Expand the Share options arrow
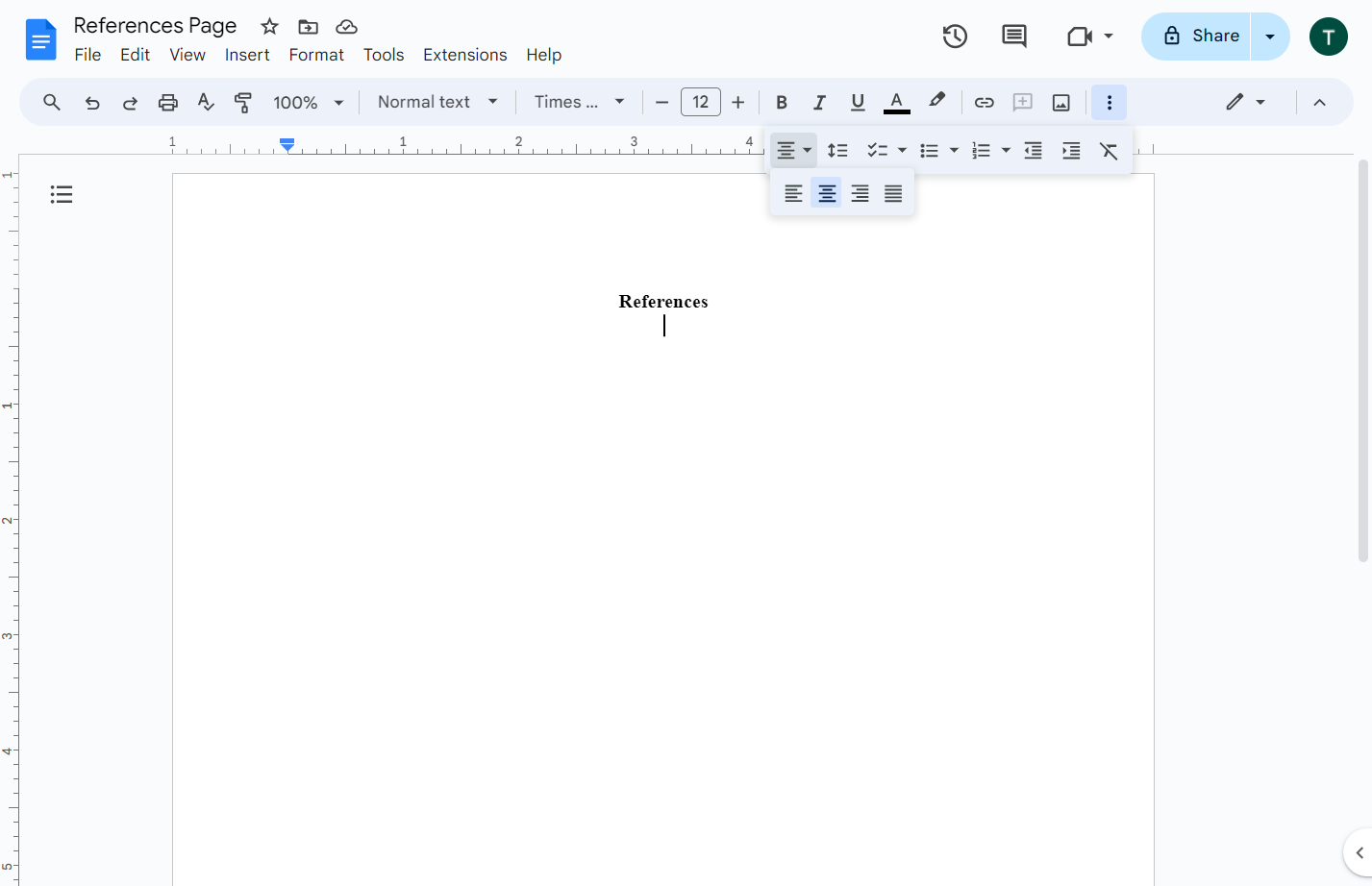Image resolution: width=1372 pixels, height=886 pixels. (x=1270, y=37)
